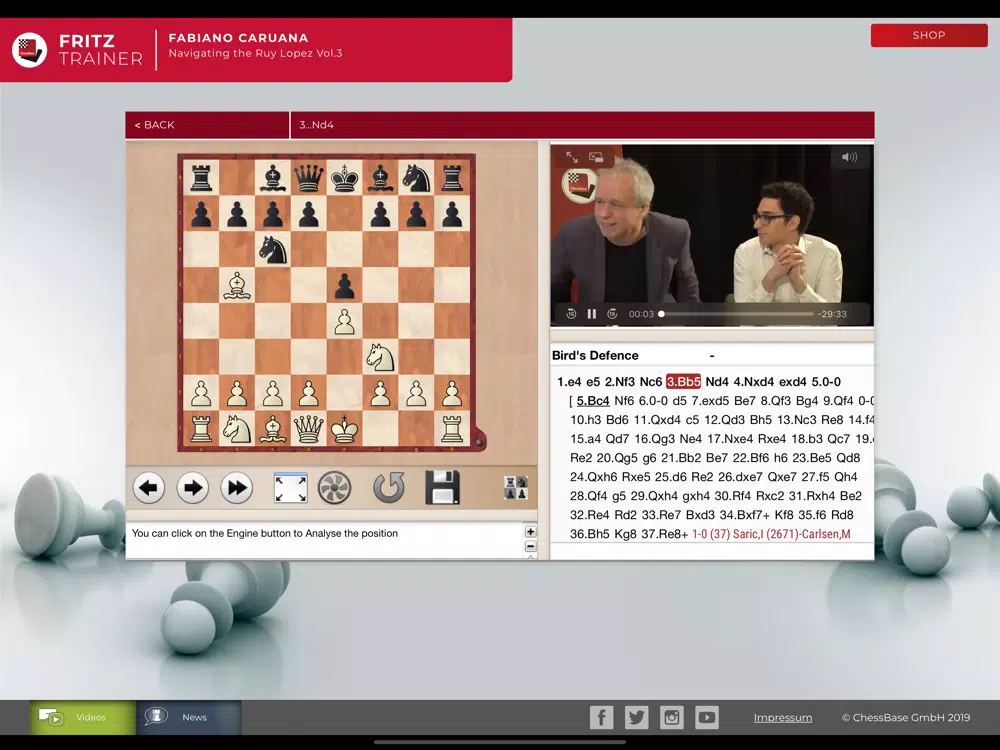Increase notation text with plus button
Viewport: 1000px width, 750px height.
(531, 532)
